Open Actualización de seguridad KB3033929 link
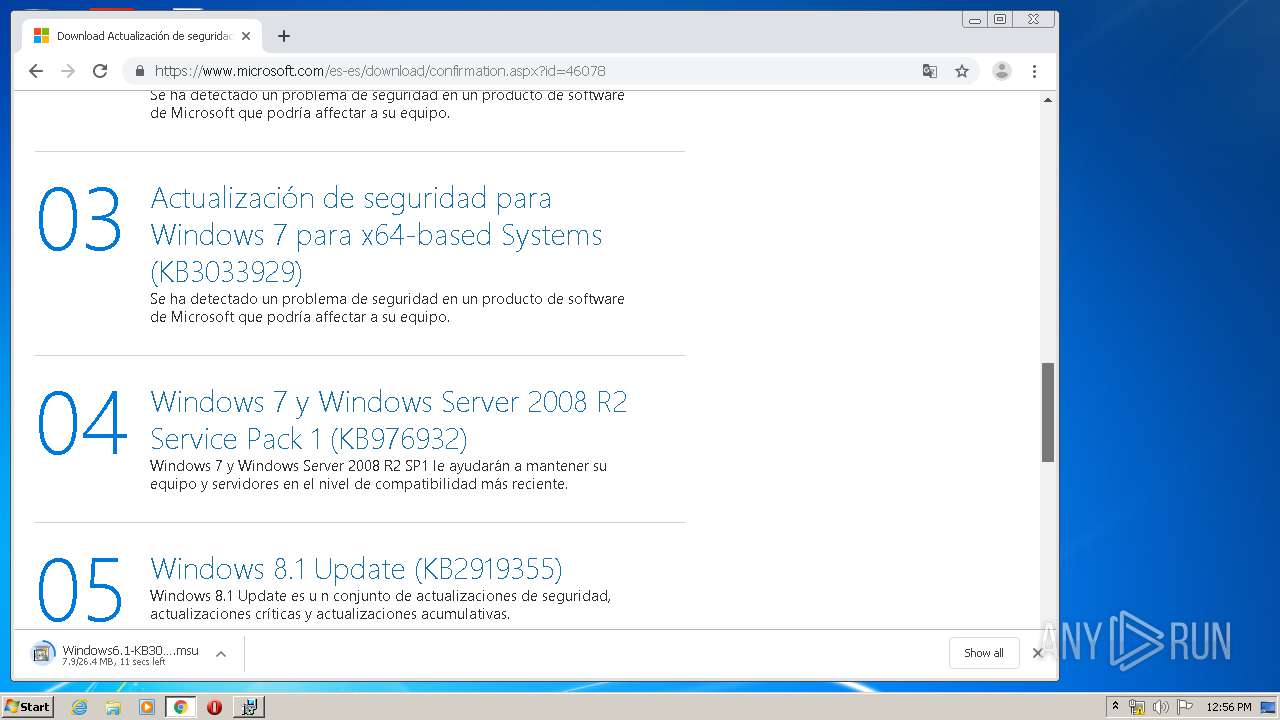1280x720 pixels. click(x=377, y=235)
